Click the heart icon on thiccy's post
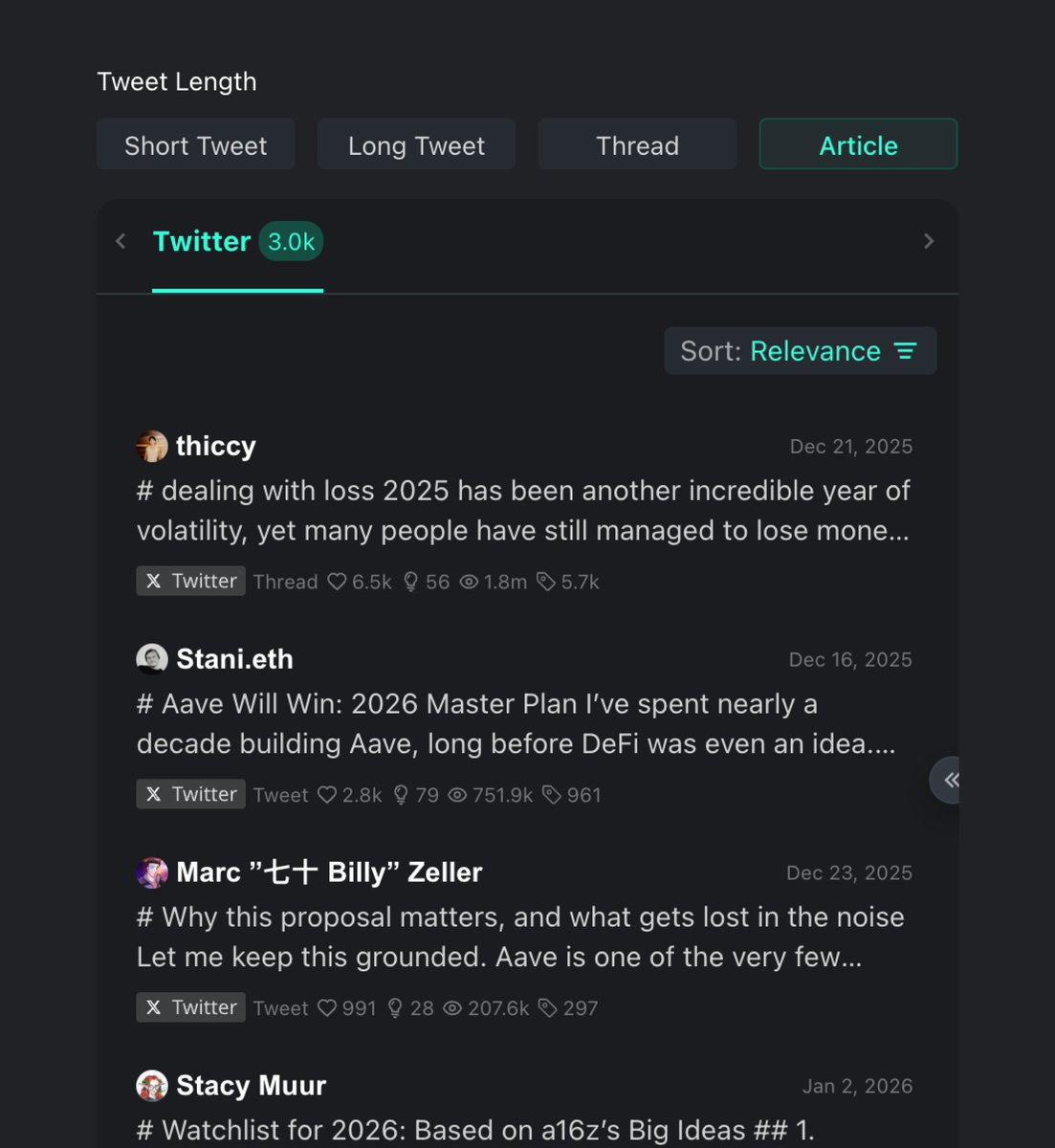This screenshot has height=1148, width=1055. point(337,582)
